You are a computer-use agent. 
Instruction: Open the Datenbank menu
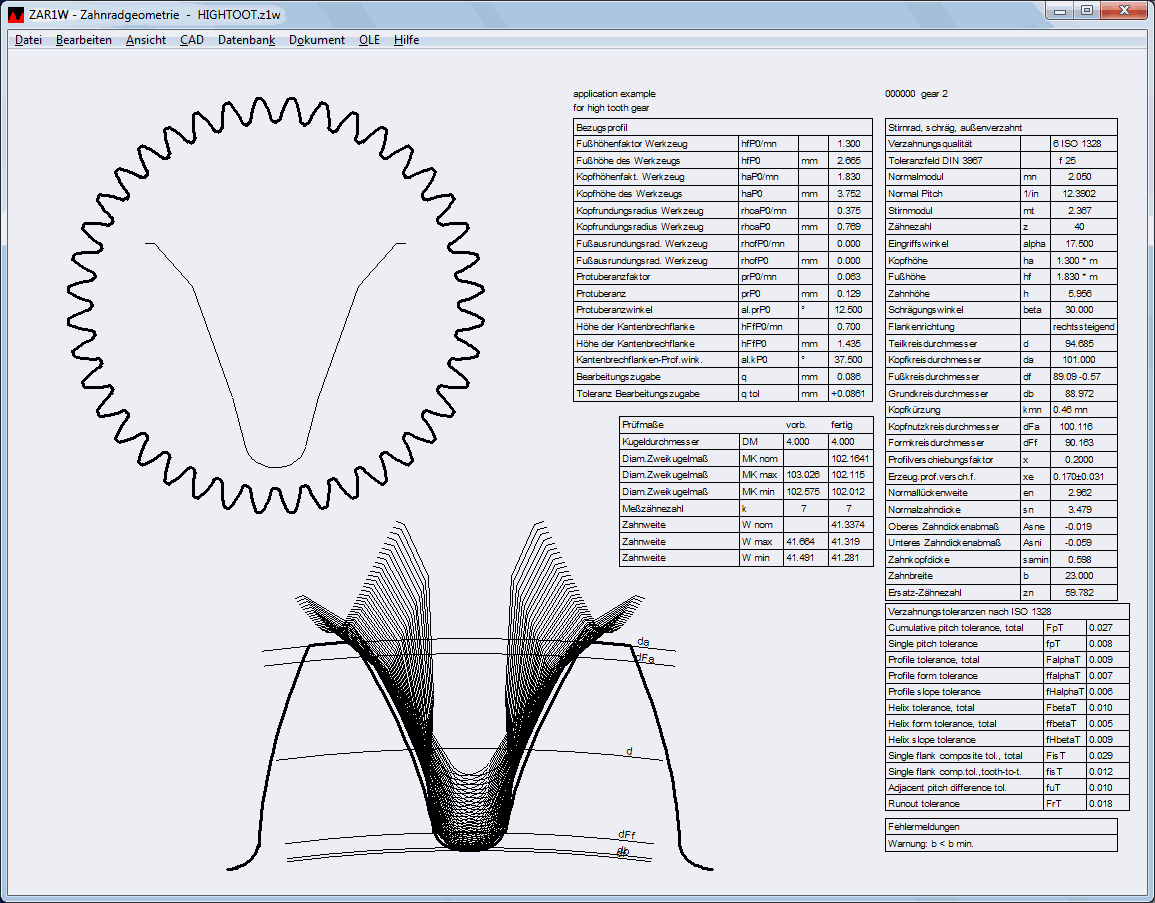(x=246, y=40)
